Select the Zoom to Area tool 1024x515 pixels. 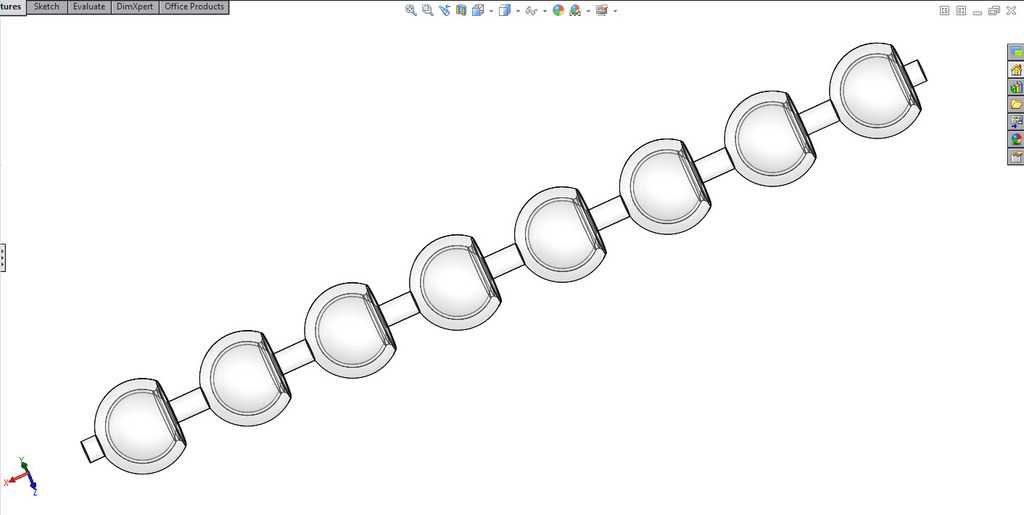427,10
